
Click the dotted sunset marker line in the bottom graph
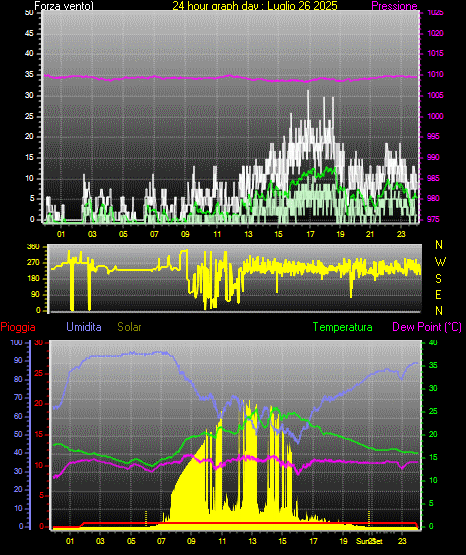point(369,518)
